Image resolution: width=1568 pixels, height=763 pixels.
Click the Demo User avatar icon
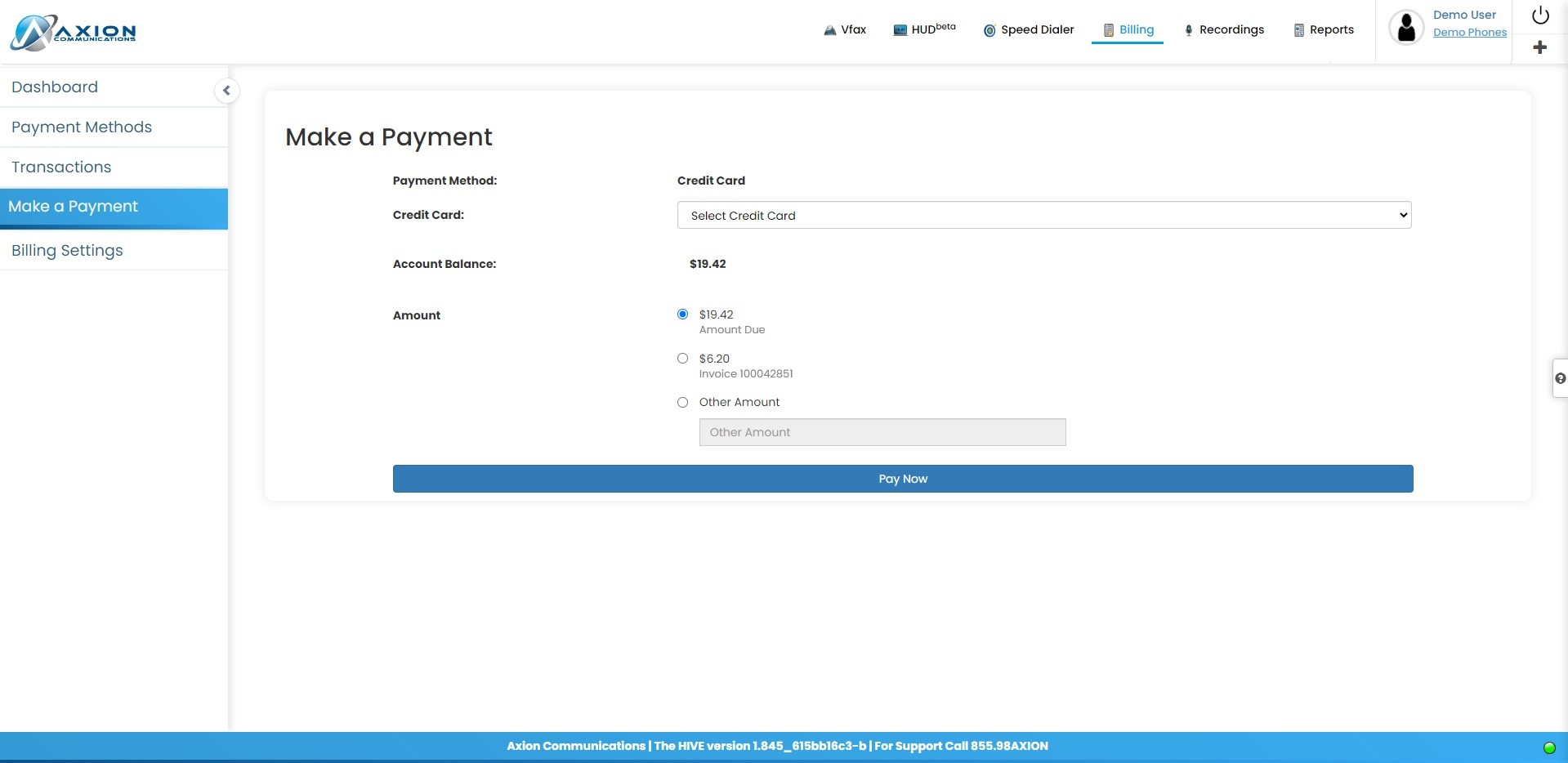1406,28
